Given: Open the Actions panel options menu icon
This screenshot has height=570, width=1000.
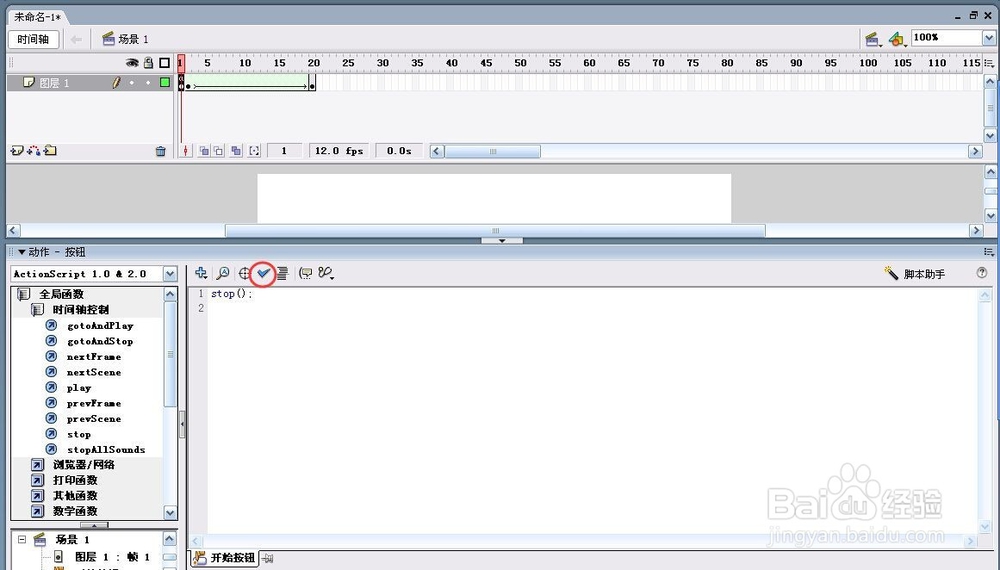Looking at the screenshot, I should click(x=989, y=252).
